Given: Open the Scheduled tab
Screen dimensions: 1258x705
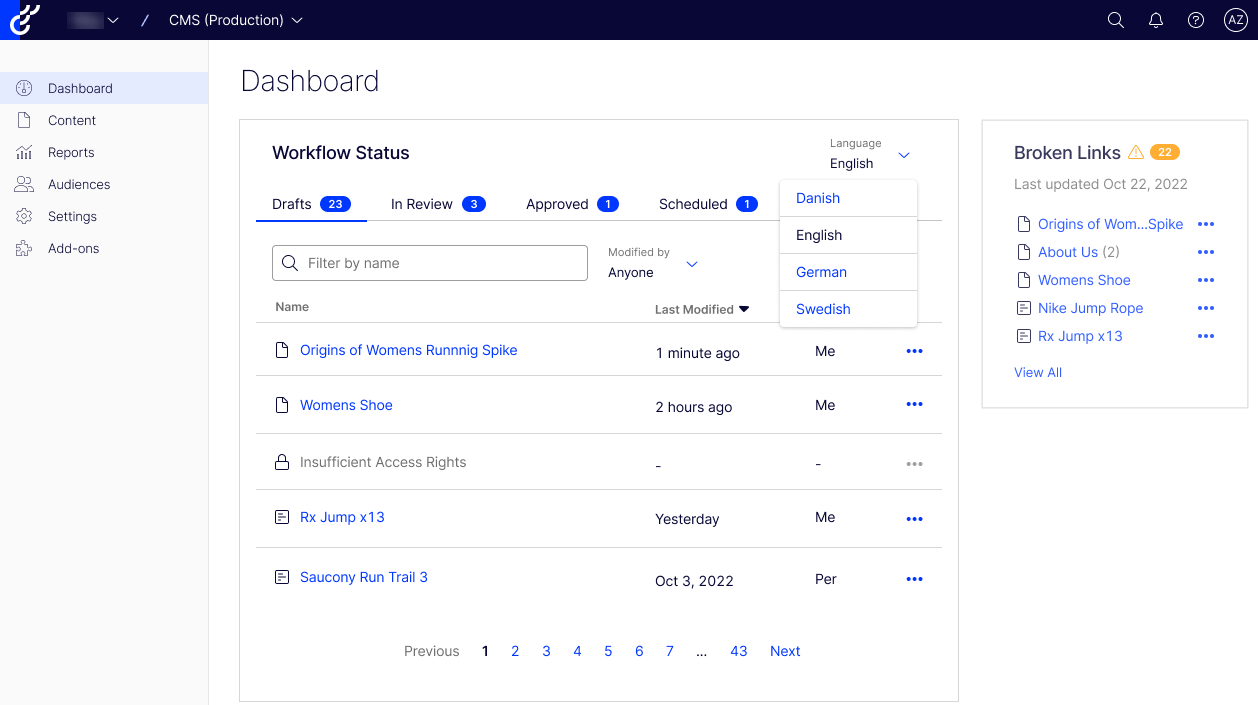Looking at the screenshot, I should tap(693, 203).
